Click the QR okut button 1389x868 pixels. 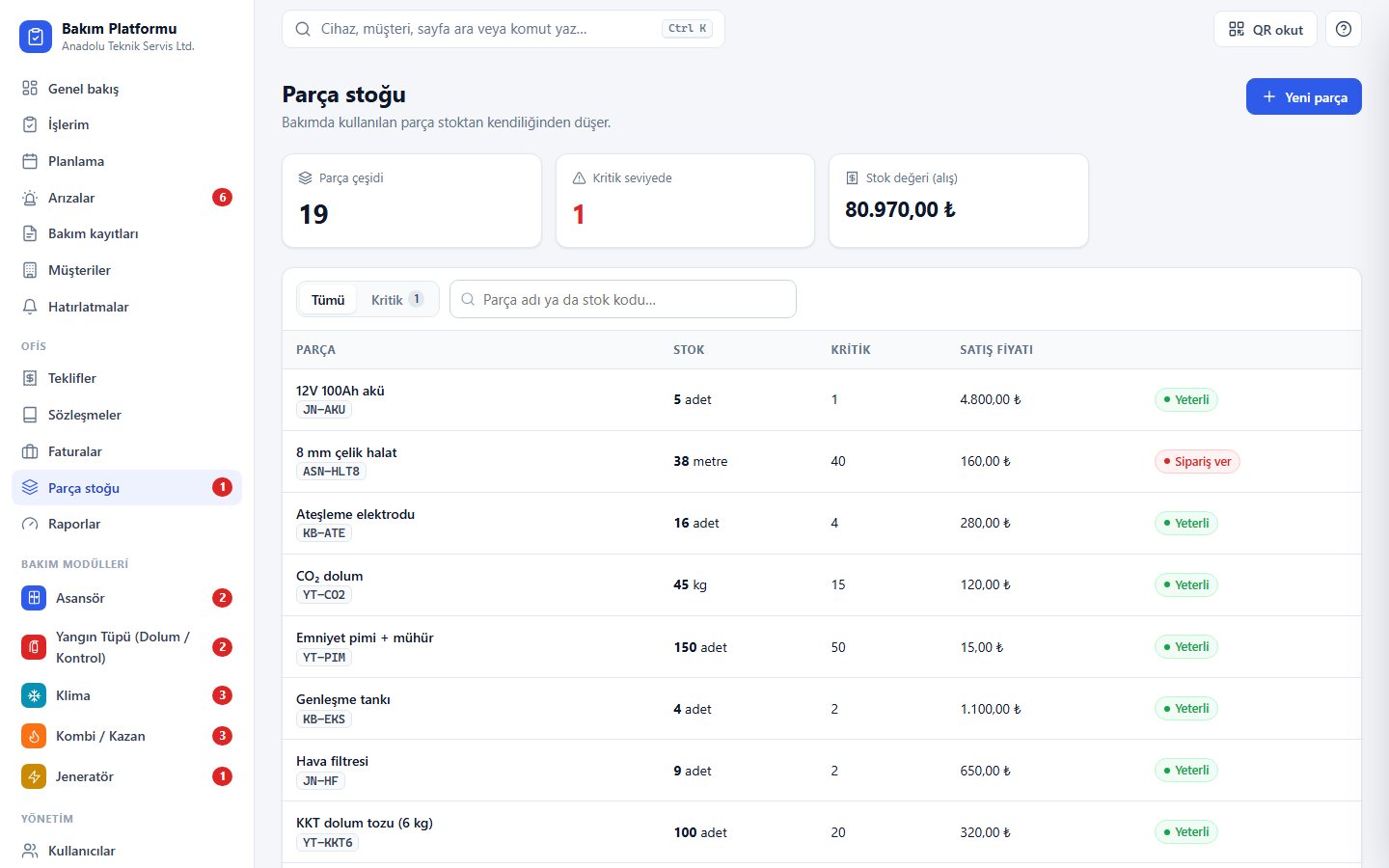1266,29
